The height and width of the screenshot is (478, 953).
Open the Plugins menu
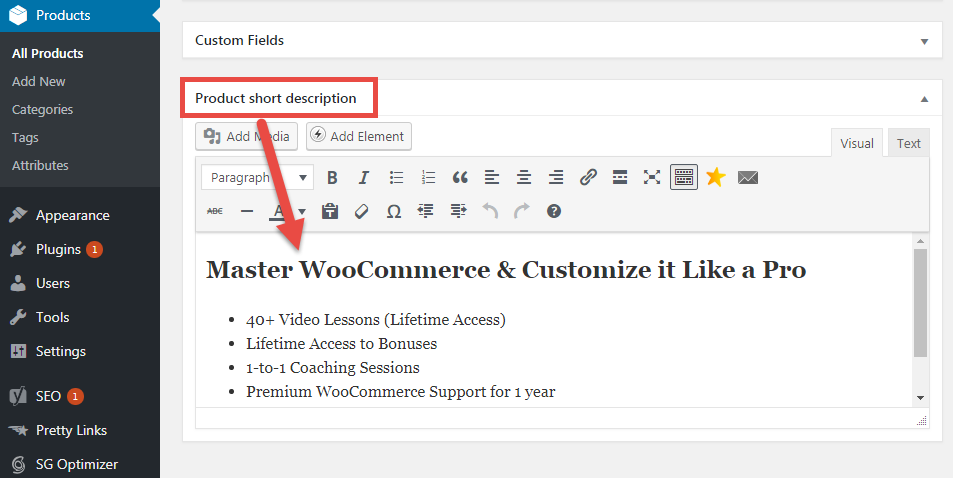80,249
